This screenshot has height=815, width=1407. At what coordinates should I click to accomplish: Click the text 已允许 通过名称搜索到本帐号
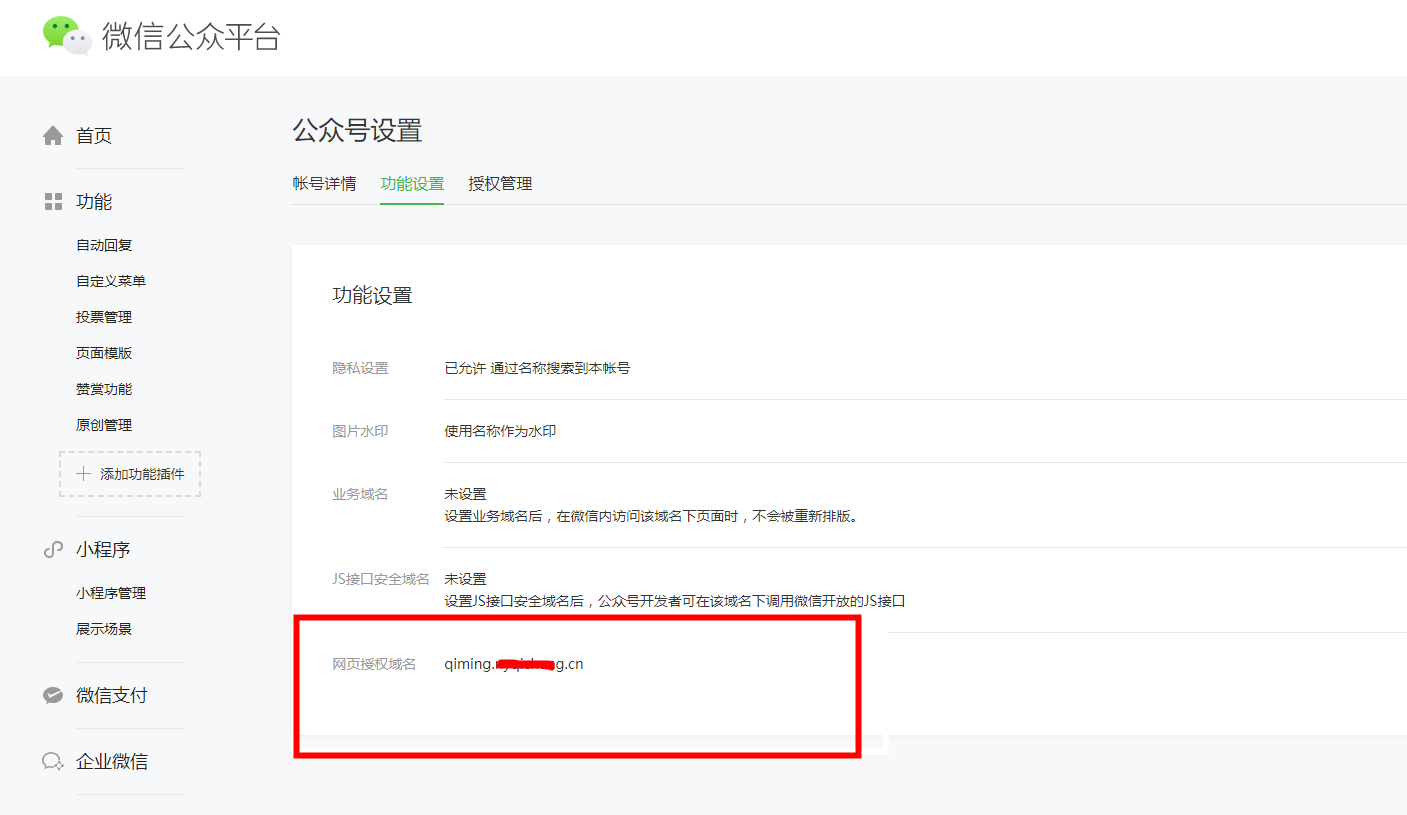coord(537,368)
